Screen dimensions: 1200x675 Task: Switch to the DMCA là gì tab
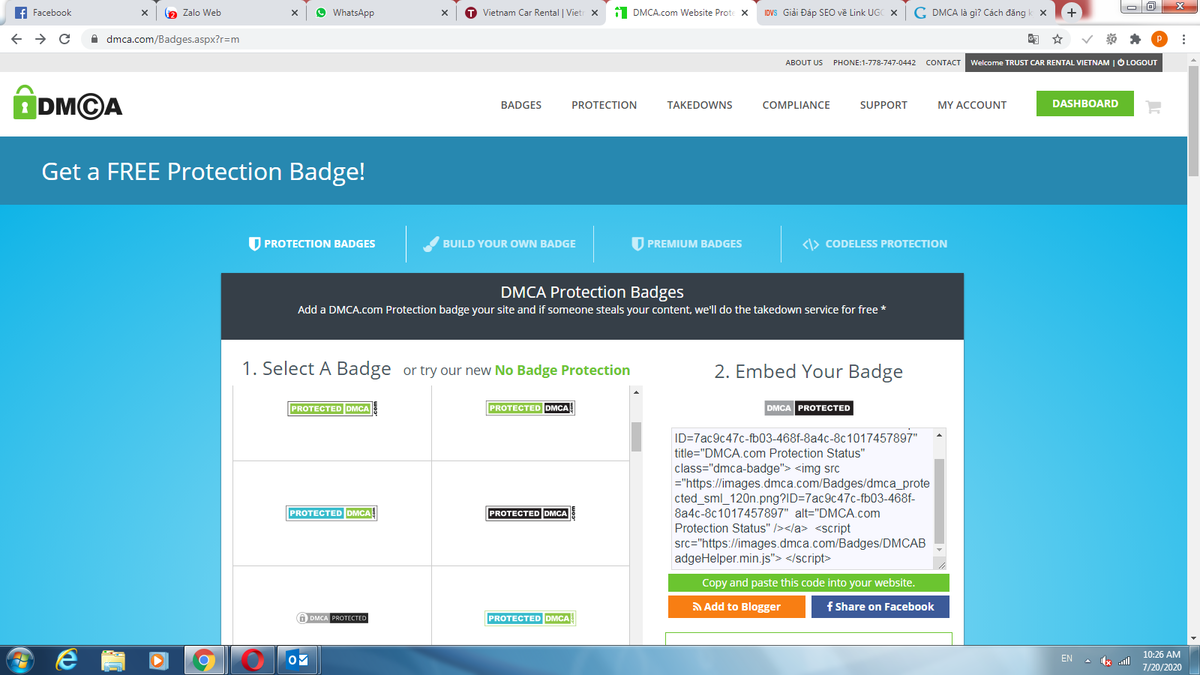(x=980, y=13)
